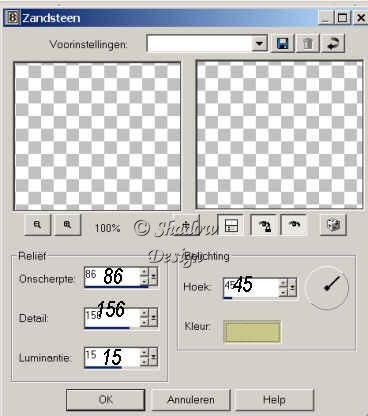Reset settings to default arrow icon

point(333,43)
